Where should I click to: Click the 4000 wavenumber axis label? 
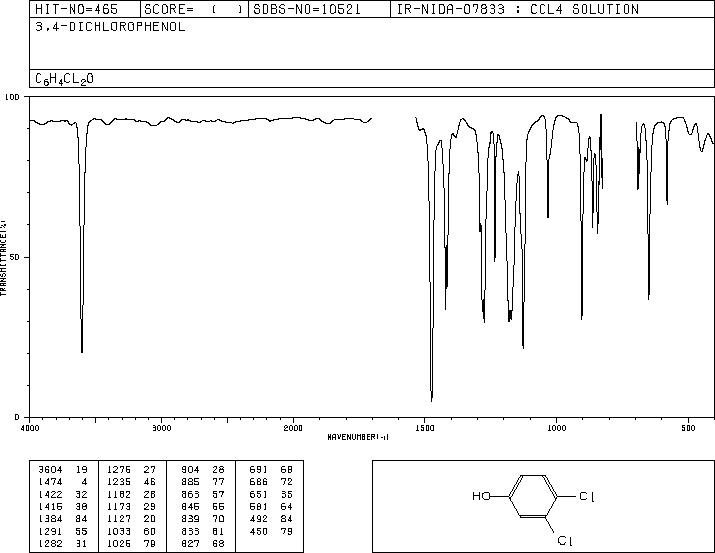30,428
